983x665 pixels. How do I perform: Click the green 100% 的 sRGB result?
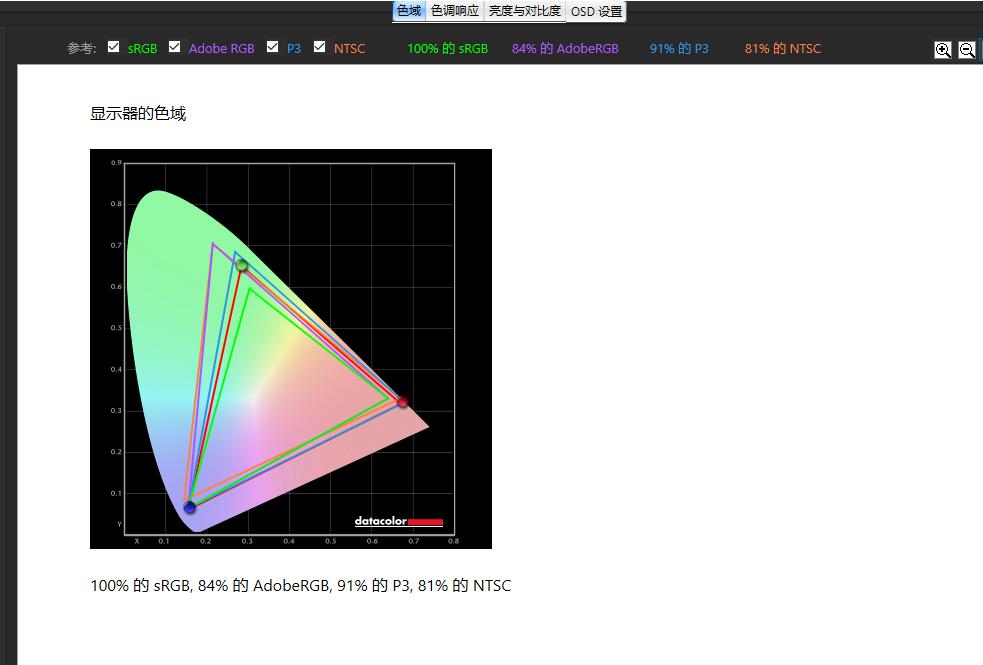click(x=447, y=47)
